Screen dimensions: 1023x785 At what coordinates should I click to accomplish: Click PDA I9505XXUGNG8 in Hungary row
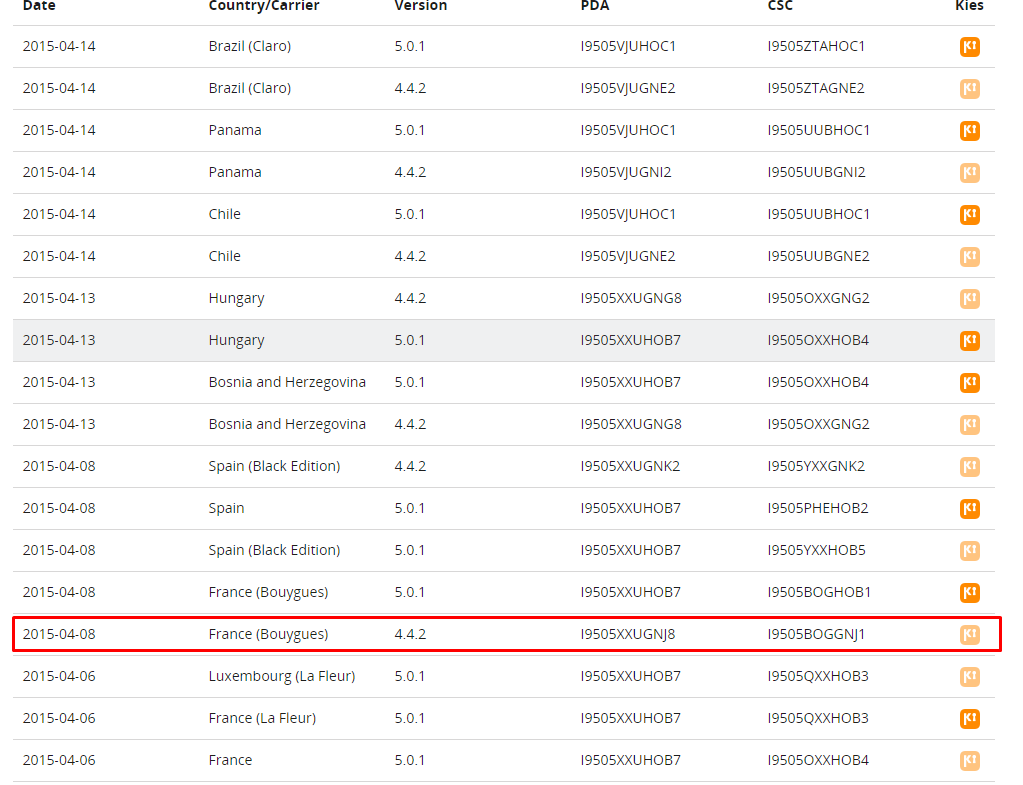(631, 298)
